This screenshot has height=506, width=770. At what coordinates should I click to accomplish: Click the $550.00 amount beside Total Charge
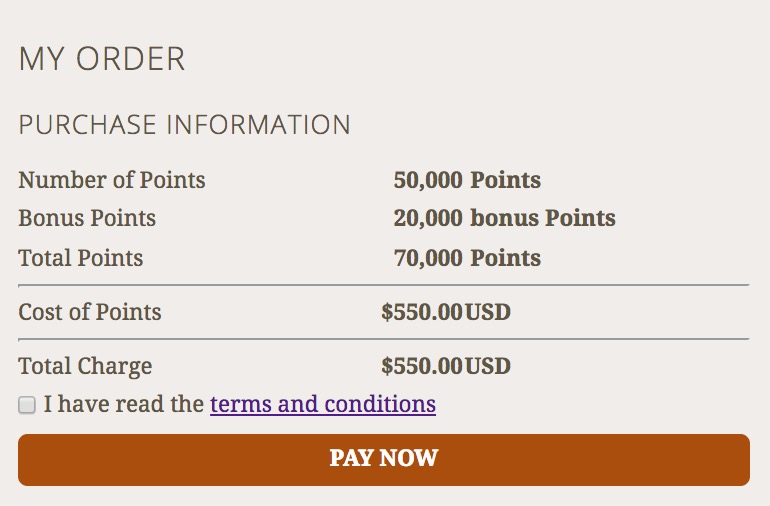(422, 366)
